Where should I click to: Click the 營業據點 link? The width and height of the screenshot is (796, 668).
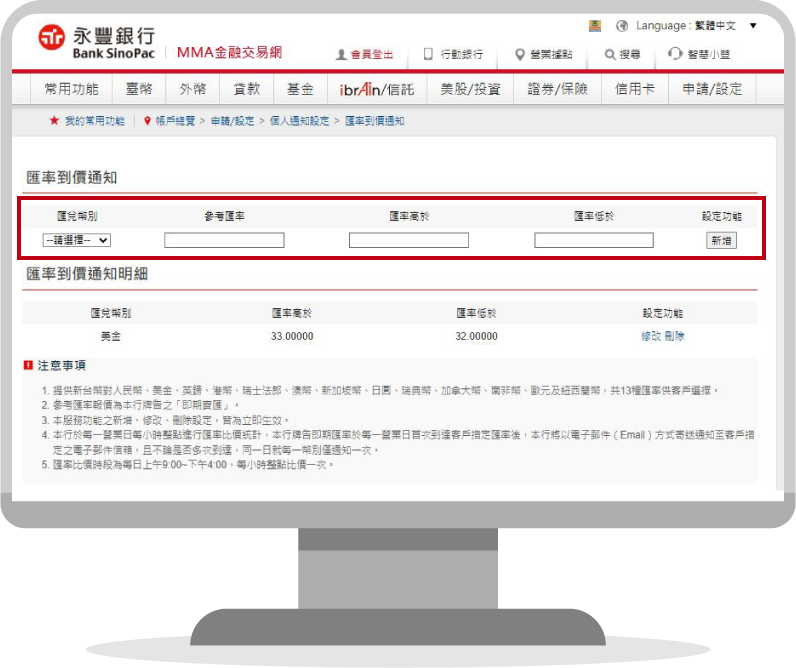pos(551,54)
